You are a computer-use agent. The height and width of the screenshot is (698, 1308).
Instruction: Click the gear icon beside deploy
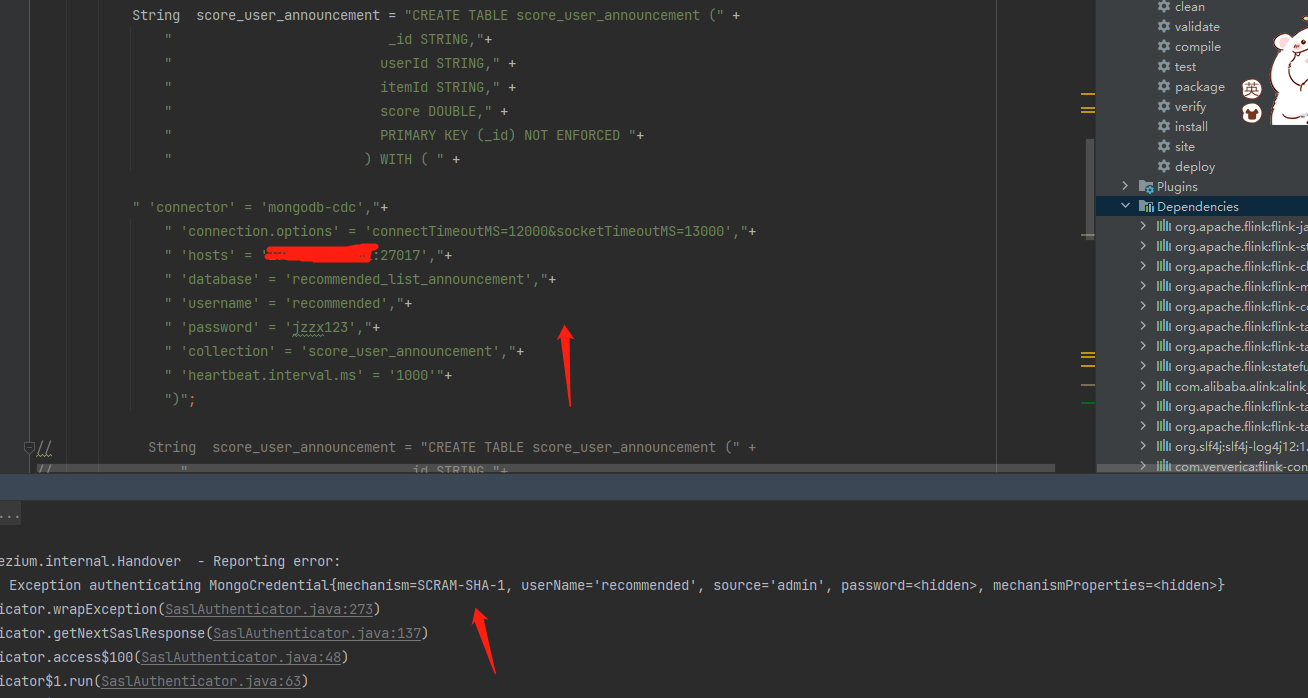(x=1164, y=166)
